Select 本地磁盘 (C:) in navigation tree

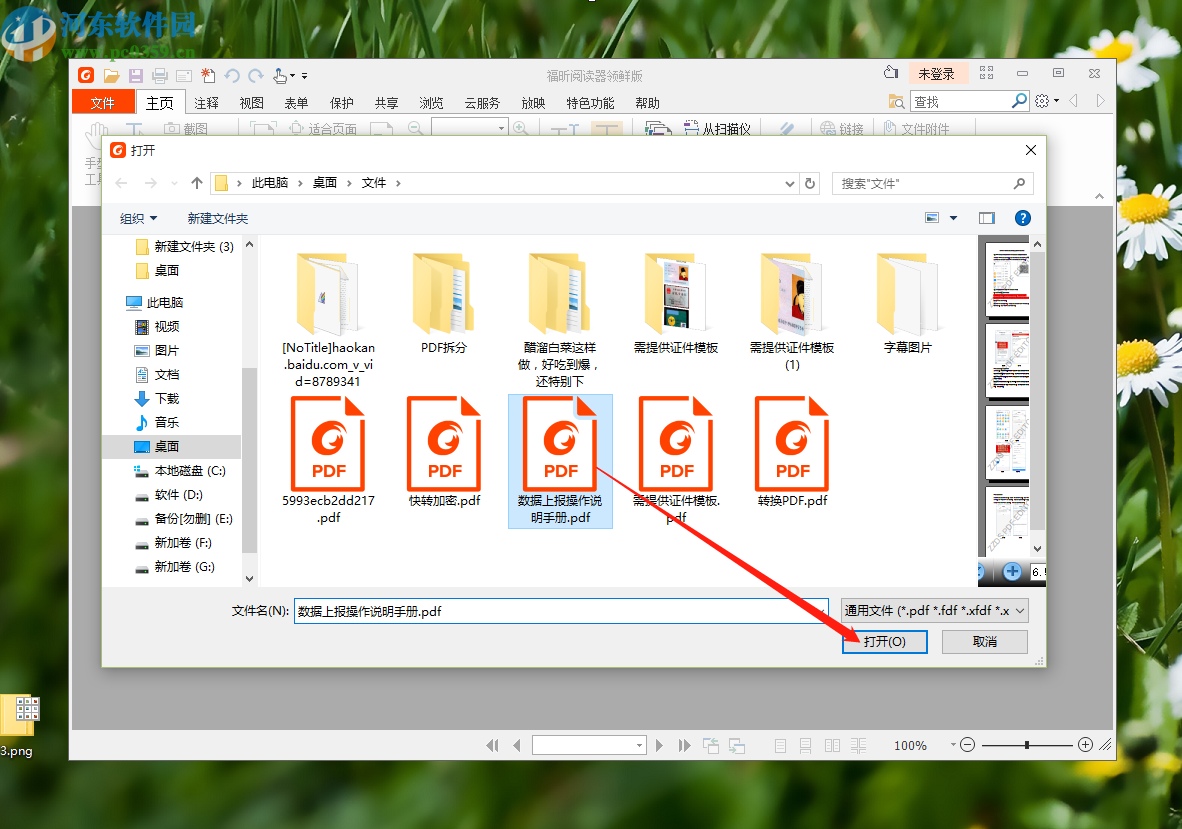pos(181,470)
